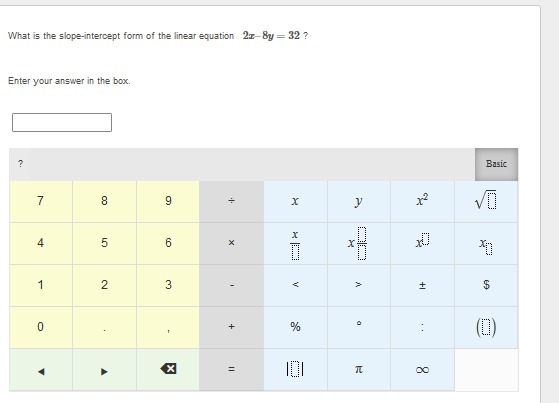Insert the plus-minus symbol

point(422,285)
